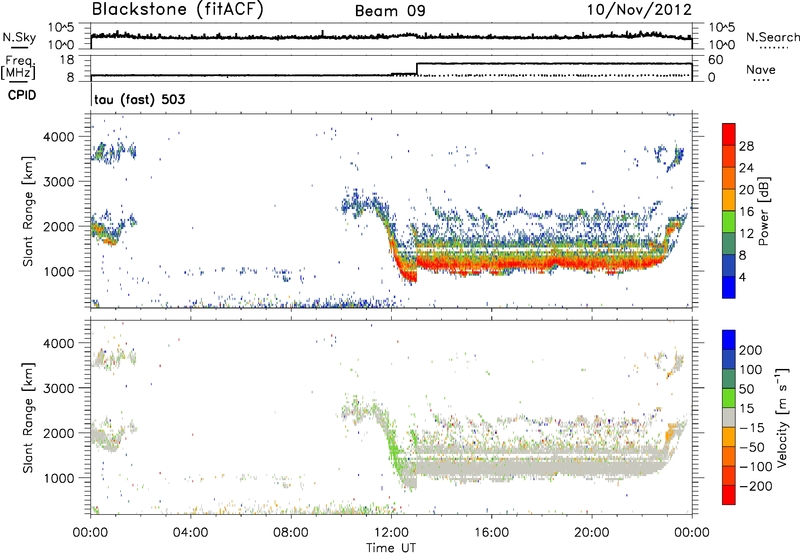The width and height of the screenshot is (800, 554).
Task: Select the '10^0' tick beside N.Search
Action: point(721,45)
